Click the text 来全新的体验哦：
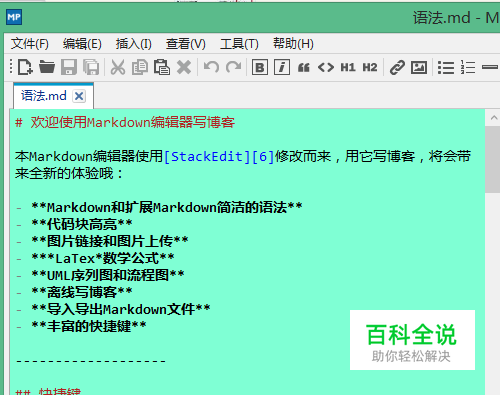500x395 pixels. click(69, 173)
